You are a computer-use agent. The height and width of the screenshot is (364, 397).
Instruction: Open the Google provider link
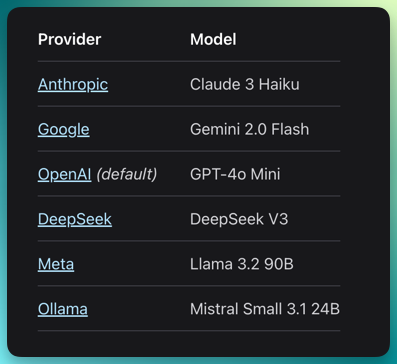(64, 130)
